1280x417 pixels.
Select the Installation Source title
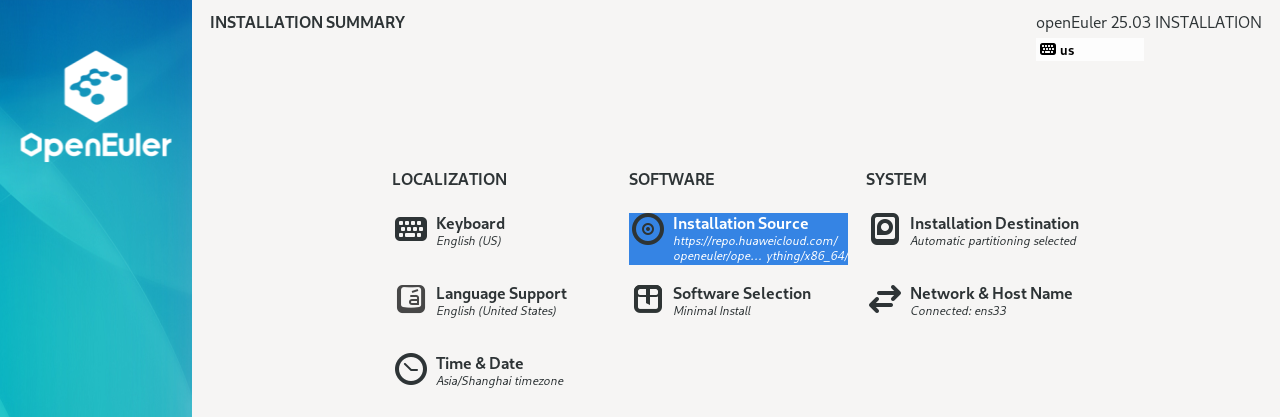coord(740,223)
